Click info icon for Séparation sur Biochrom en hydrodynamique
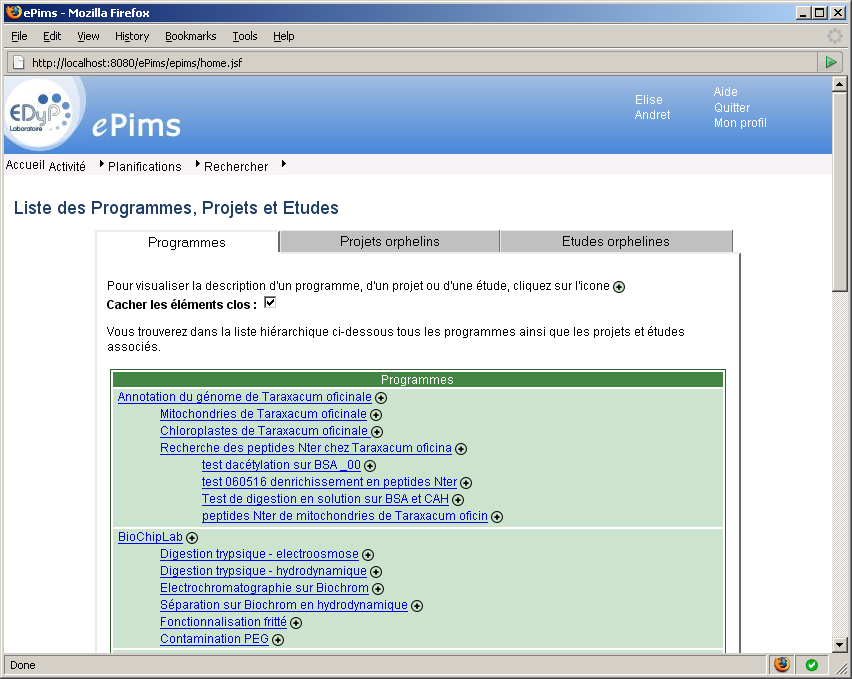Viewport: 852px width, 679px height. [x=417, y=605]
